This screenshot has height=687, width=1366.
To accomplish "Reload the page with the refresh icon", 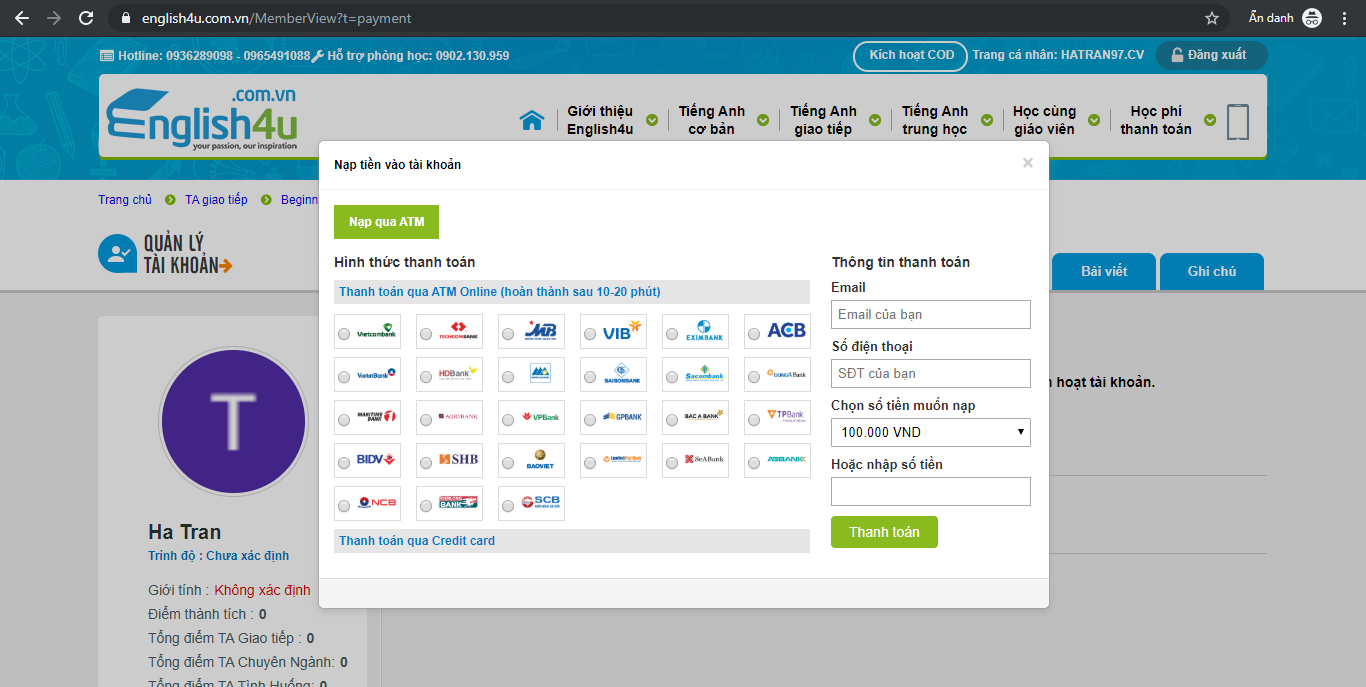I will click(86, 18).
